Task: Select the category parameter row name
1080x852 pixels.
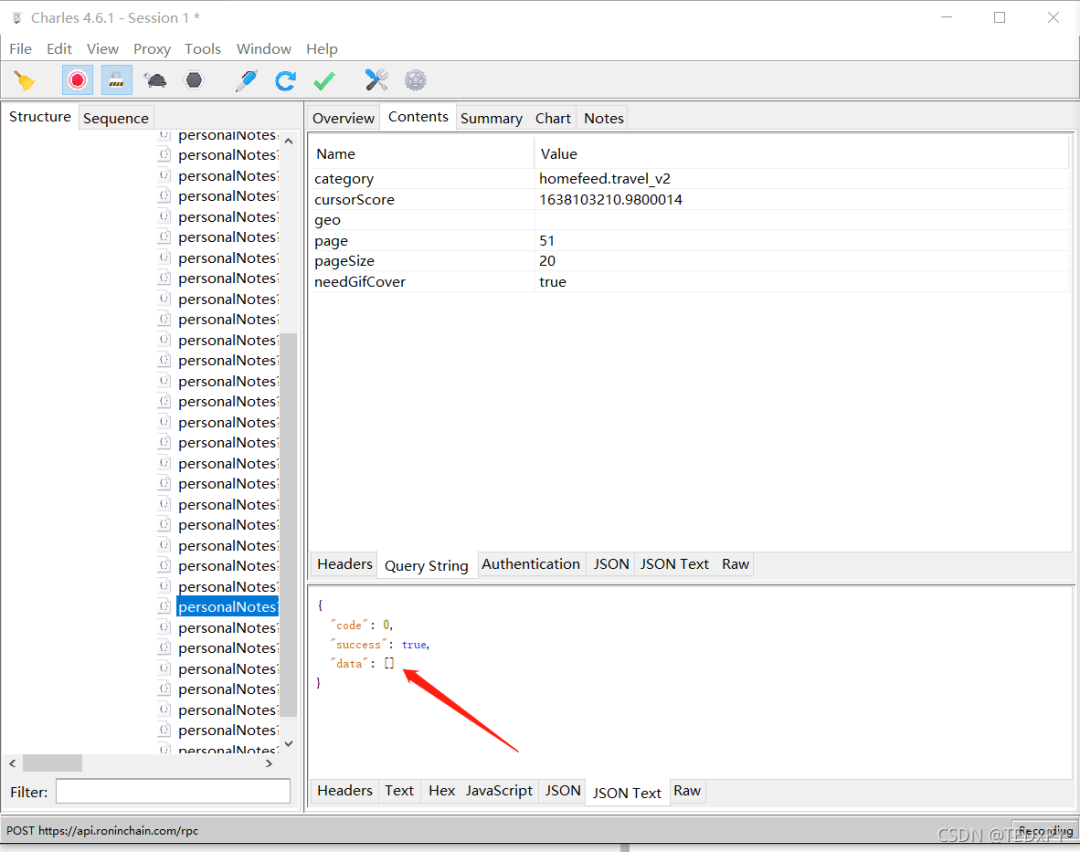Action: [x=344, y=179]
